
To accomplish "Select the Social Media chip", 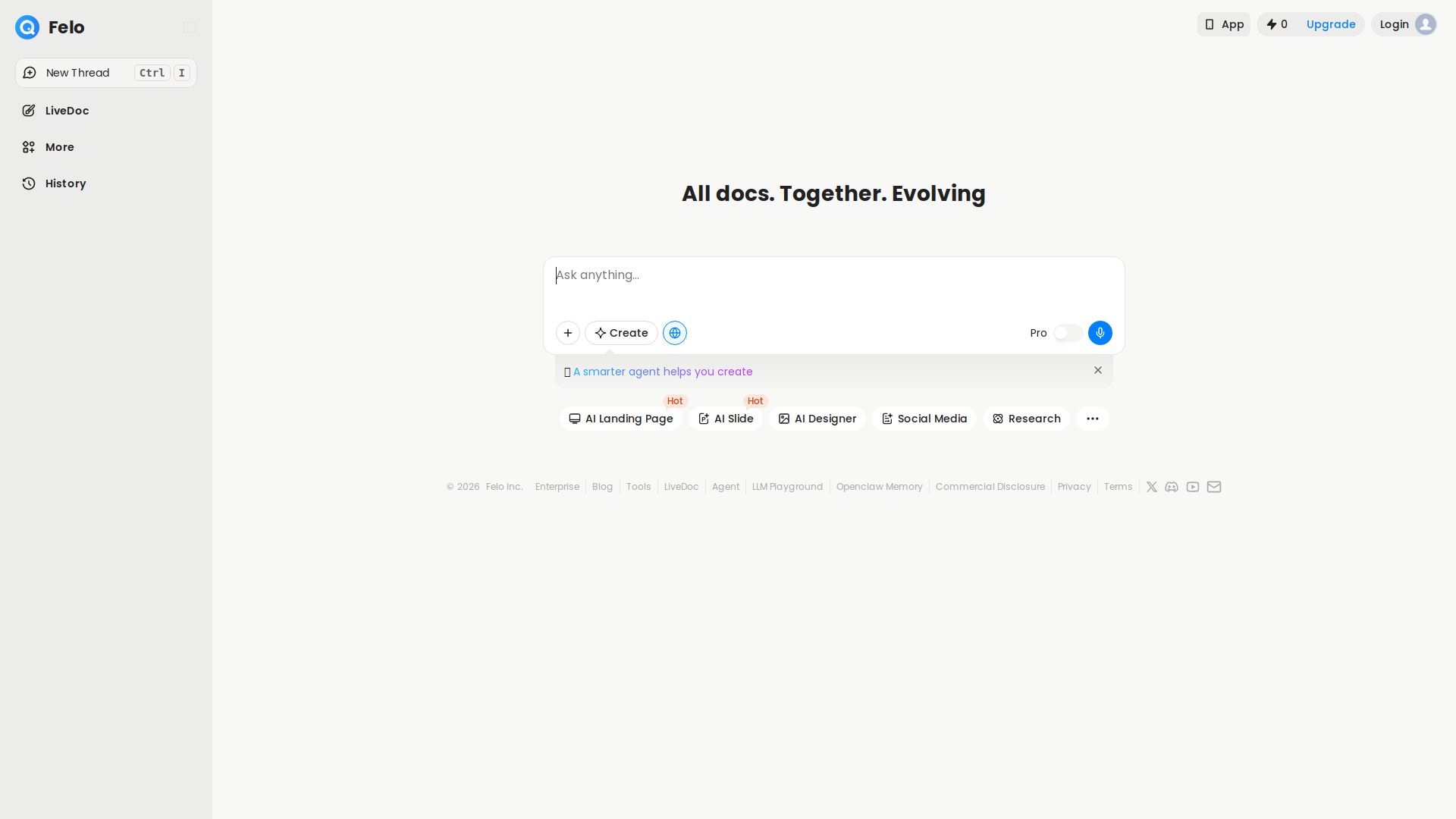I will [x=924, y=419].
